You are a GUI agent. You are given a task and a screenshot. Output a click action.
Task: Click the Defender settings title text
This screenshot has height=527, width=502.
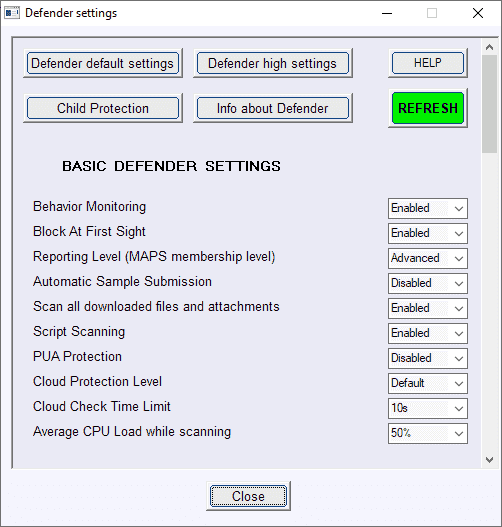pyautogui.click(x=71, y=13)
